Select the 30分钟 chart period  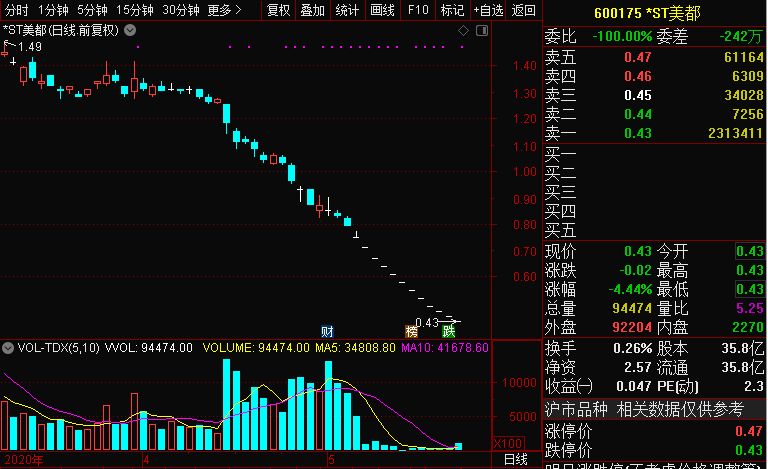(181, 10)
